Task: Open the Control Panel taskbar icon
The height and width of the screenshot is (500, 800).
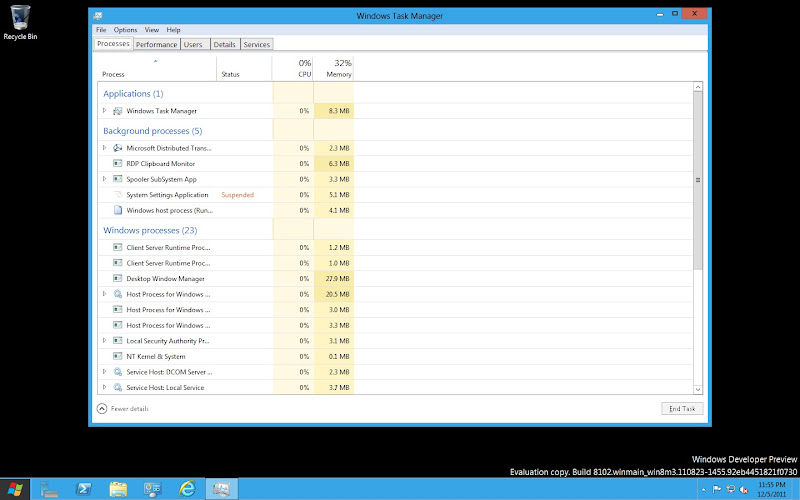Action: [153, 489]
